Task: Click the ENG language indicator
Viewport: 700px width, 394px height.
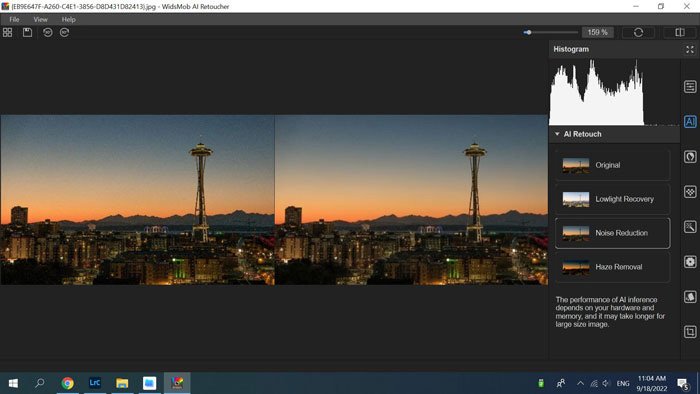Action: [x=623, y=383]
